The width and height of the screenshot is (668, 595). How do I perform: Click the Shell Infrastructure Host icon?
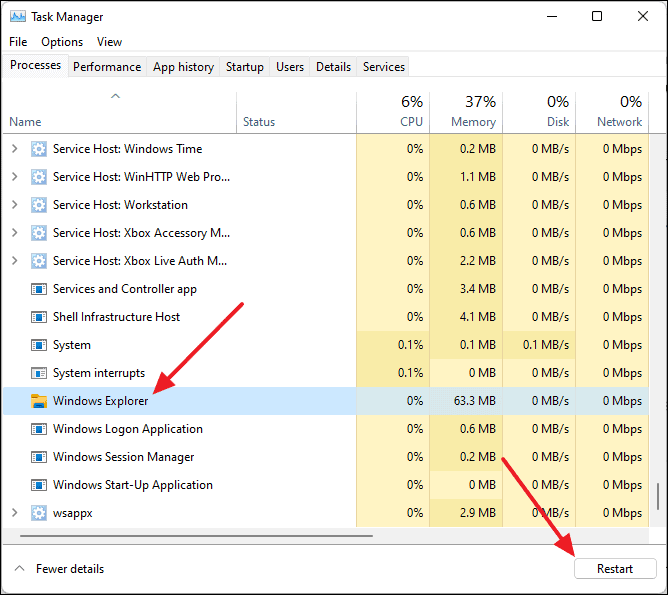39,317
